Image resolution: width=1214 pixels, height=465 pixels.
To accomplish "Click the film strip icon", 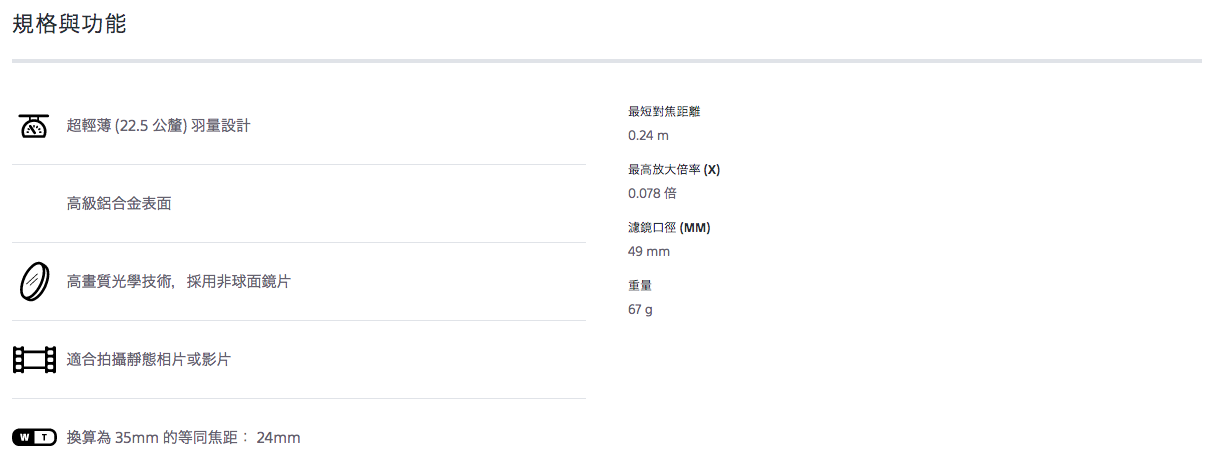I will tap(34, 359).
